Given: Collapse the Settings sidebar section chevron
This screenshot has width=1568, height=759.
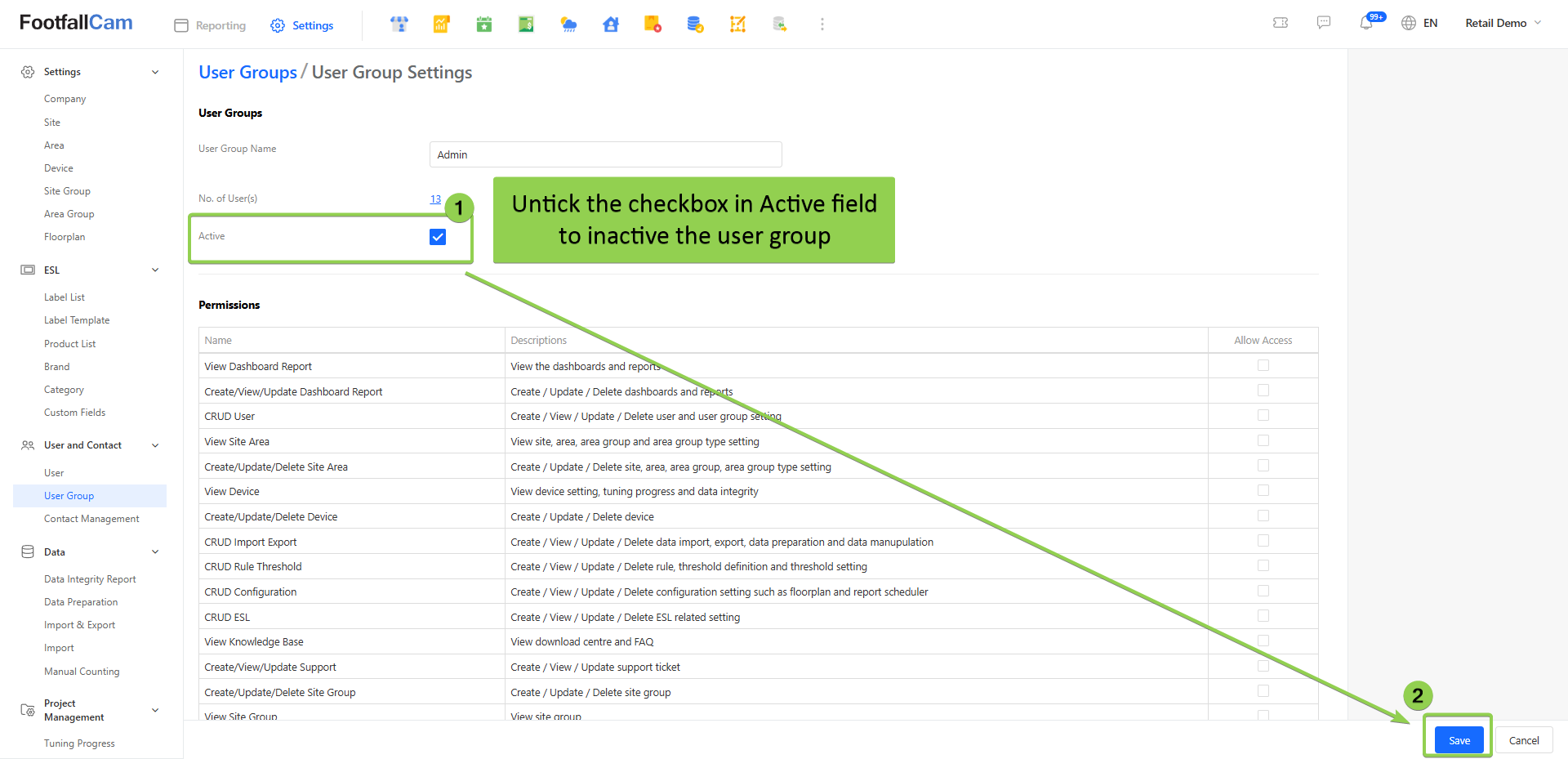Looking at the screenshot, I should click(x=155, y=72).
